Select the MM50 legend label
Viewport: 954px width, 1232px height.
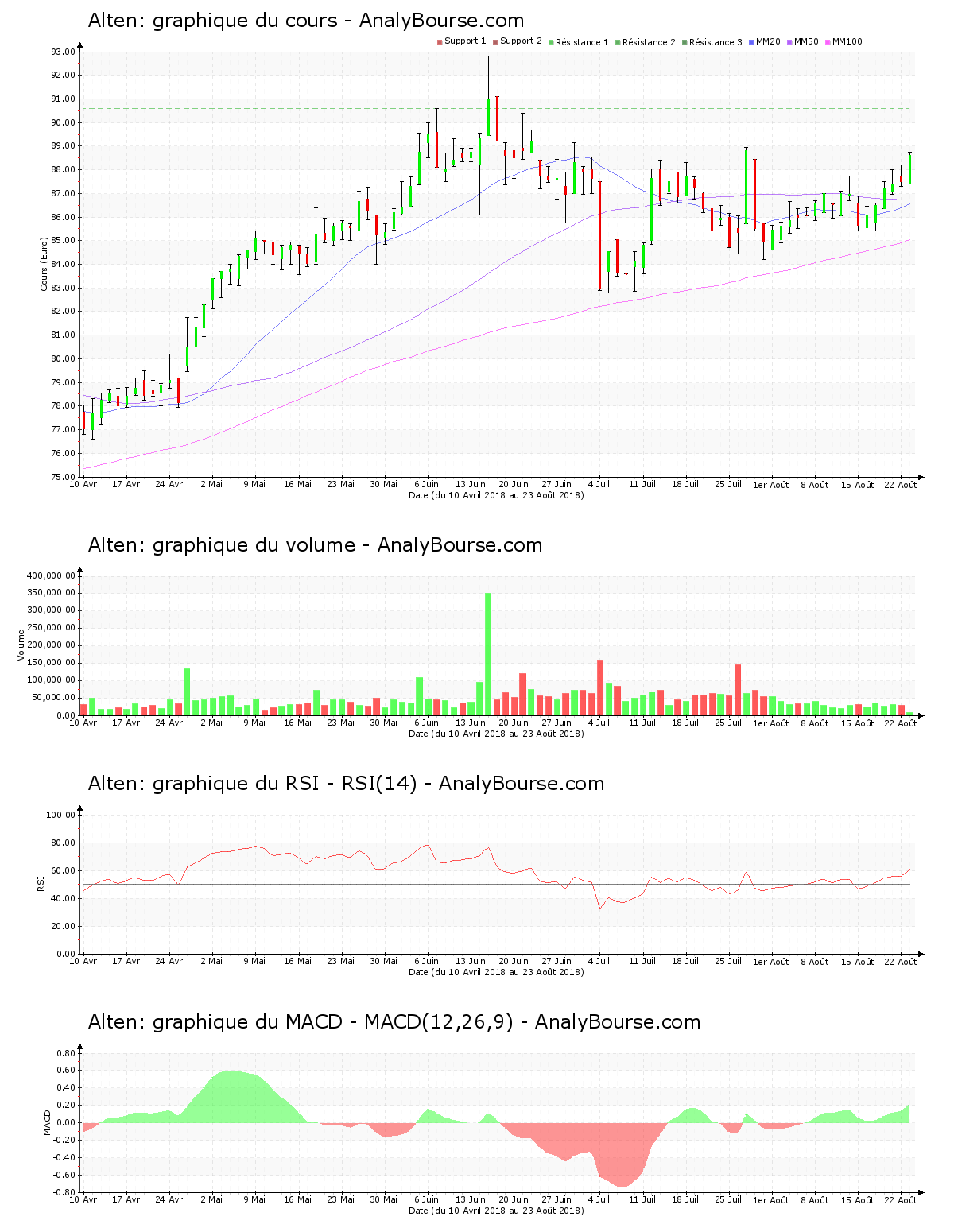point(806,41)
